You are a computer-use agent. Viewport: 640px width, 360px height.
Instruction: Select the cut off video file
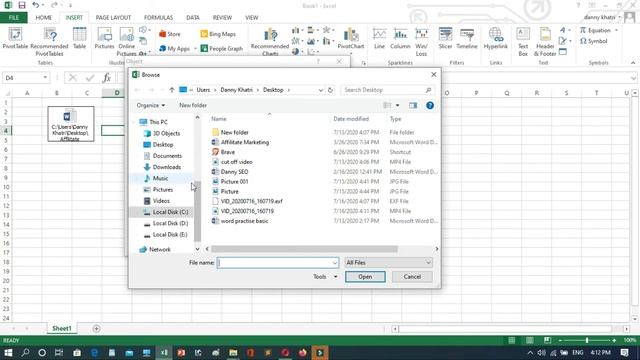point(232,162)
